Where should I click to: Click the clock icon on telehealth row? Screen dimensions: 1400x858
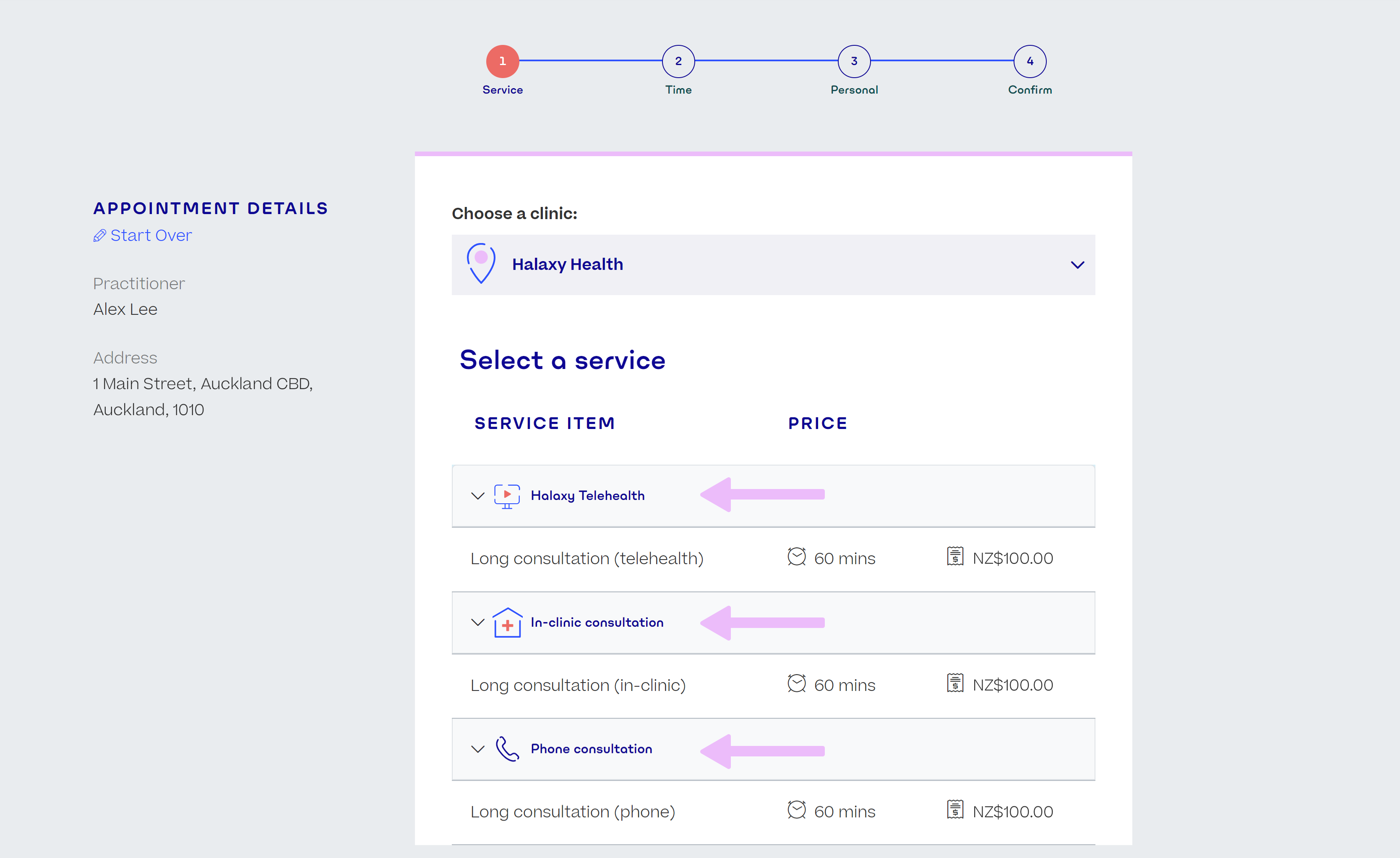click(797, 557)
